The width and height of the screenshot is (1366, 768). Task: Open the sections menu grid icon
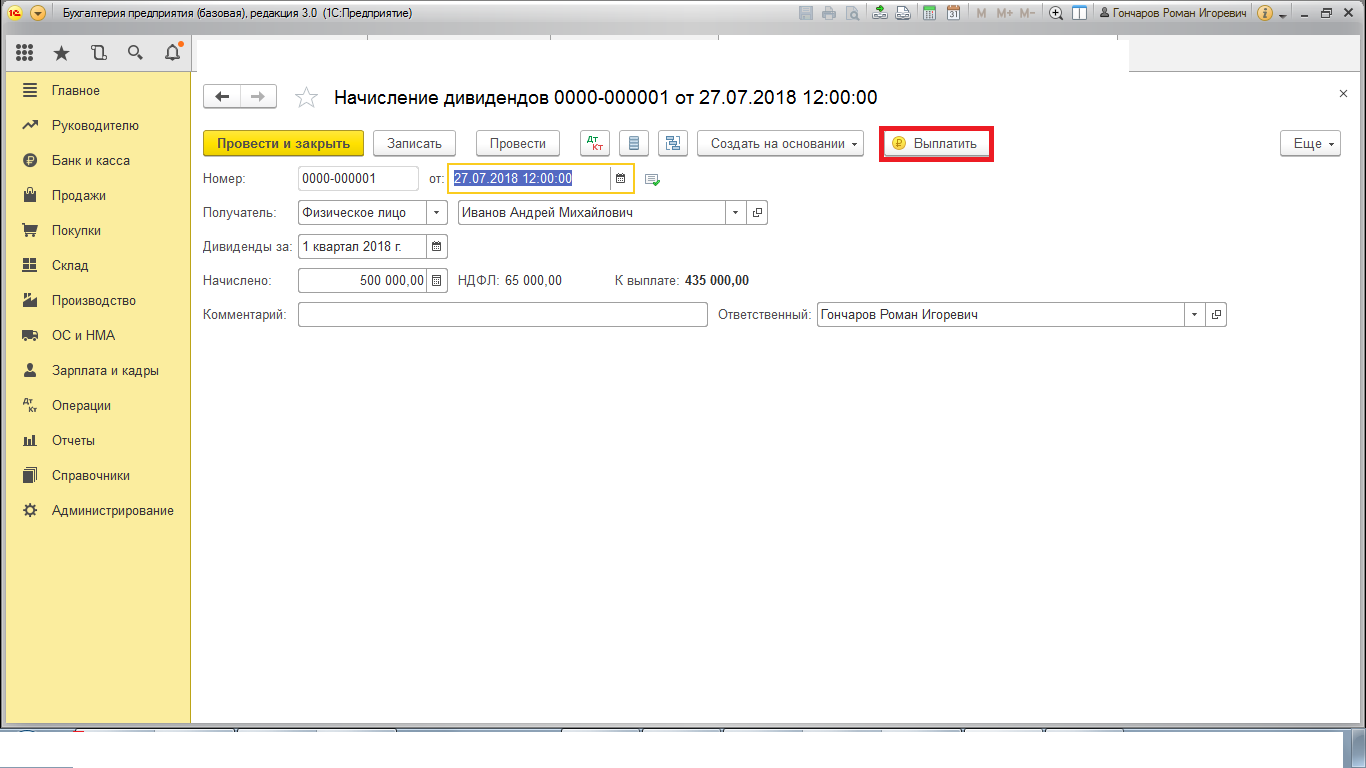[x=25, y=53]
